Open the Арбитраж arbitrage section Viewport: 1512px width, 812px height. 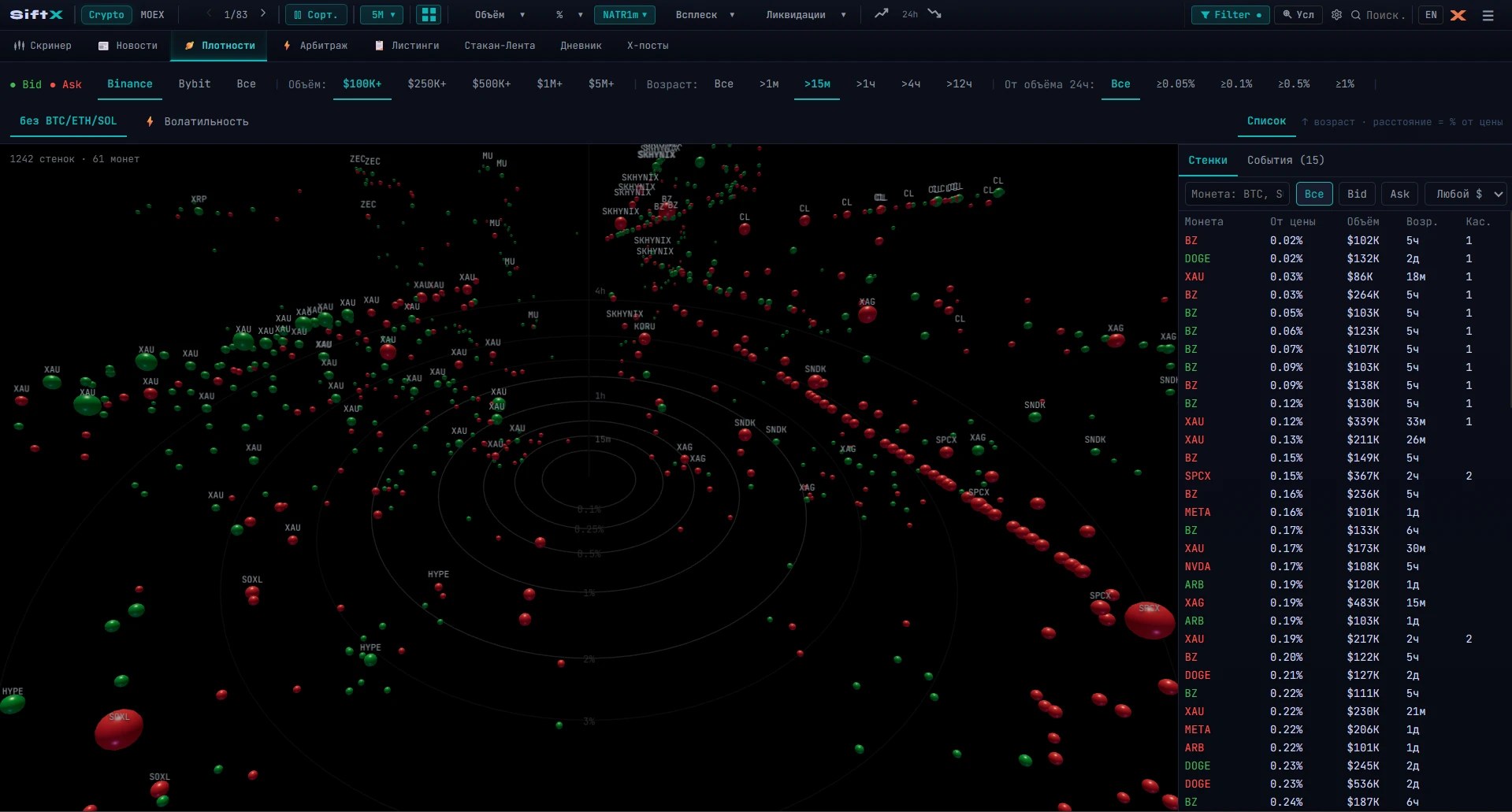[x=315, y=46]
